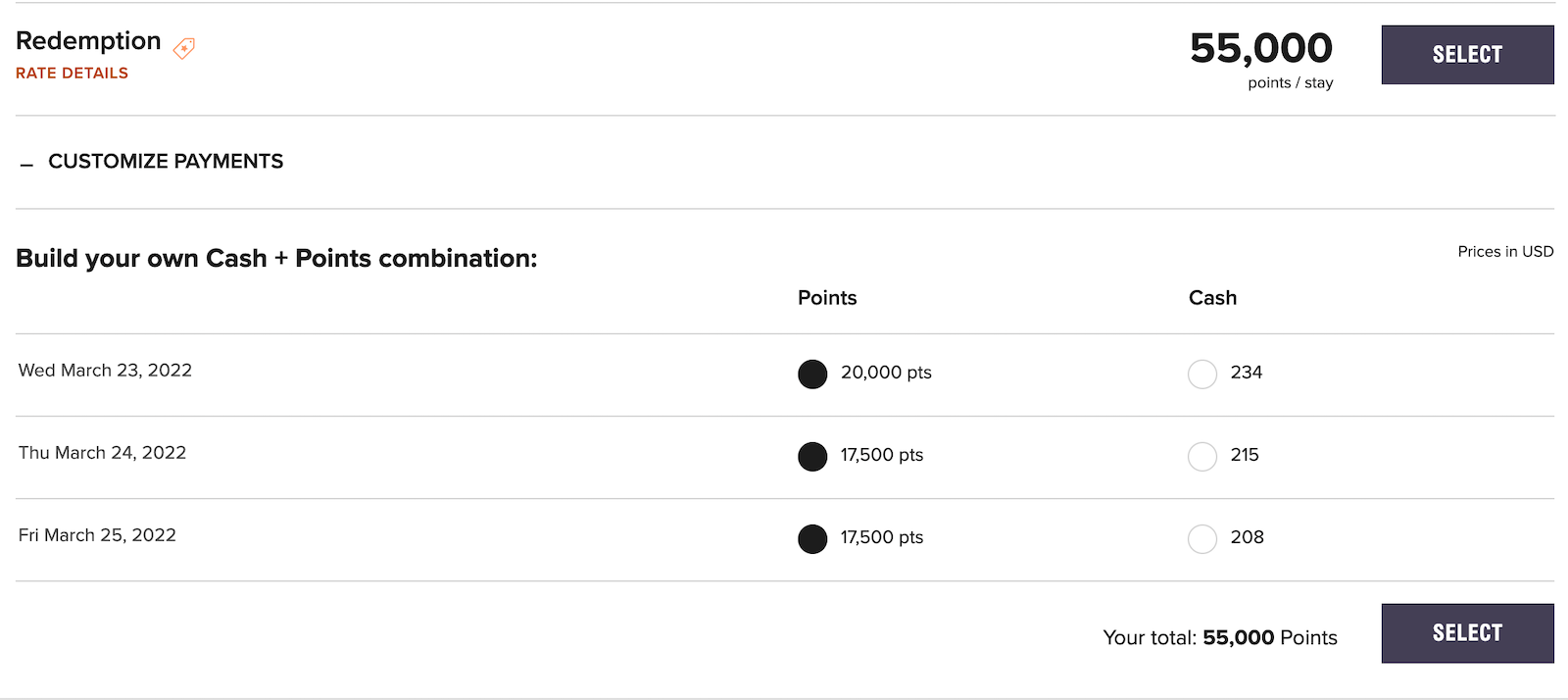
Task: Click the minus icon to collapse Customize Payments
Action: (x=24, y=165)
